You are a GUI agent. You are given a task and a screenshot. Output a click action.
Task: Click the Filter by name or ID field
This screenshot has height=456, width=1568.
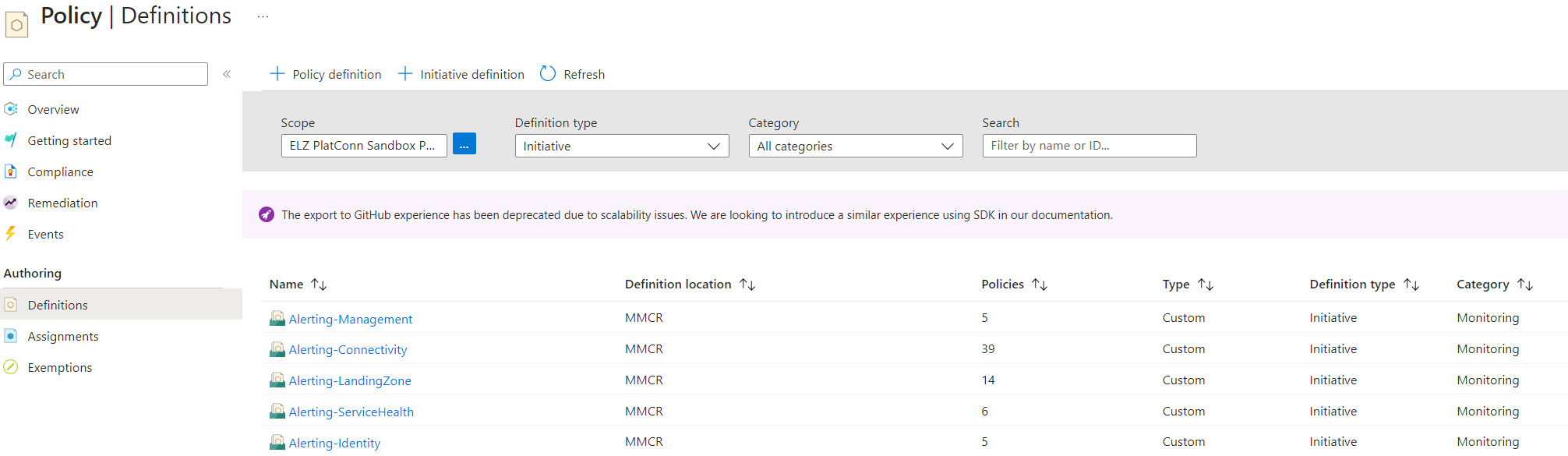pos(1089,146)
